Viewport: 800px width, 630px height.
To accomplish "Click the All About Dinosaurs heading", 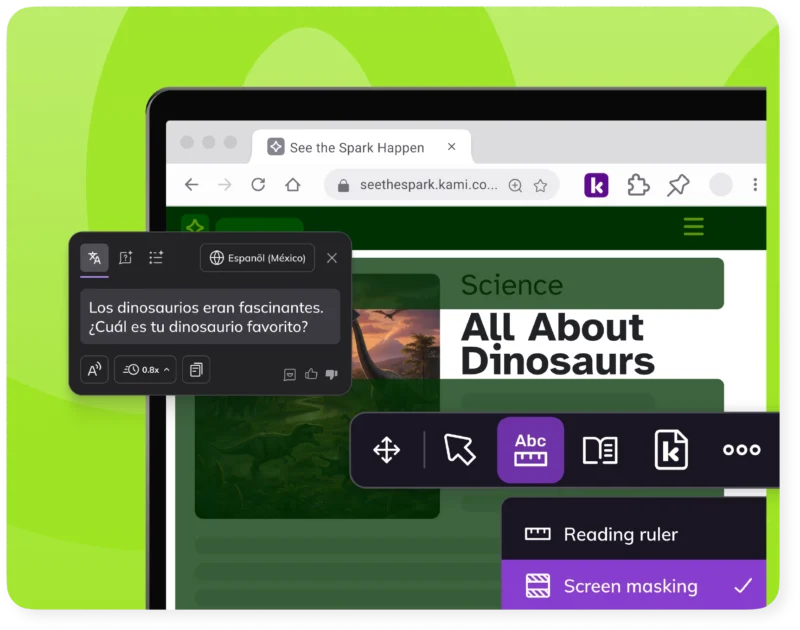I will coord(557,344).
